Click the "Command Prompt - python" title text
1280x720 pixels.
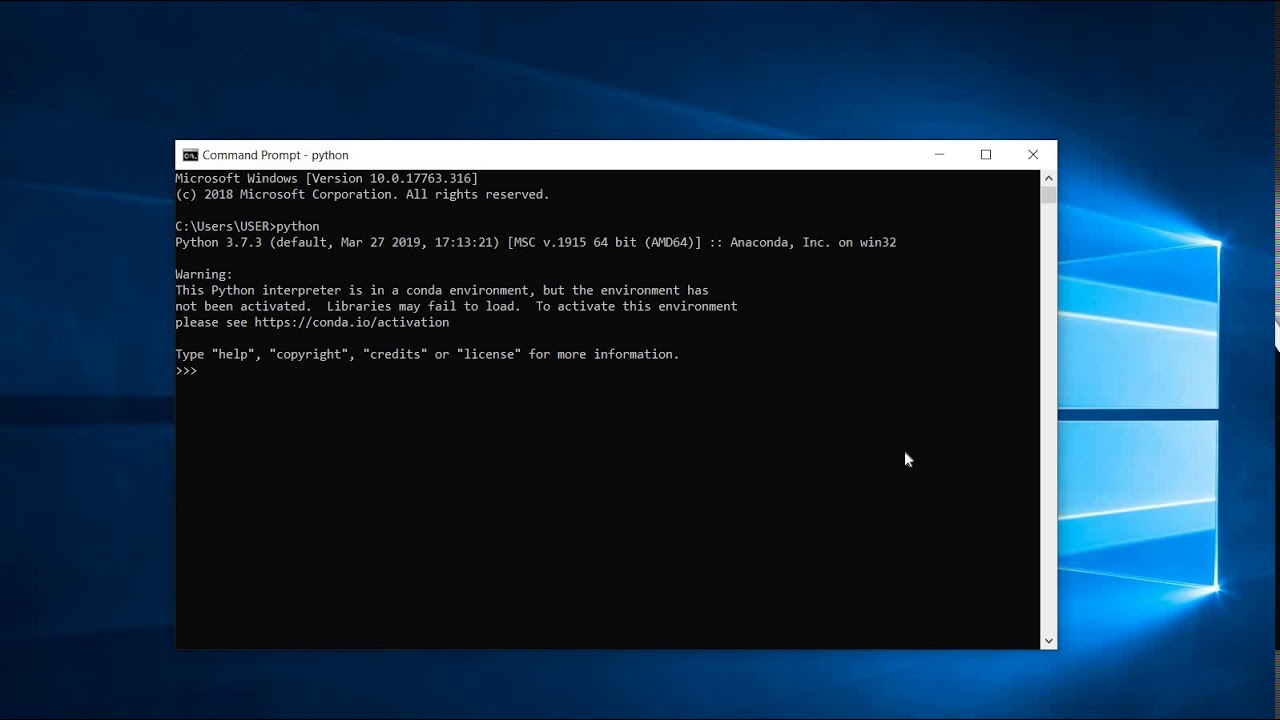(x=275, y=155)
